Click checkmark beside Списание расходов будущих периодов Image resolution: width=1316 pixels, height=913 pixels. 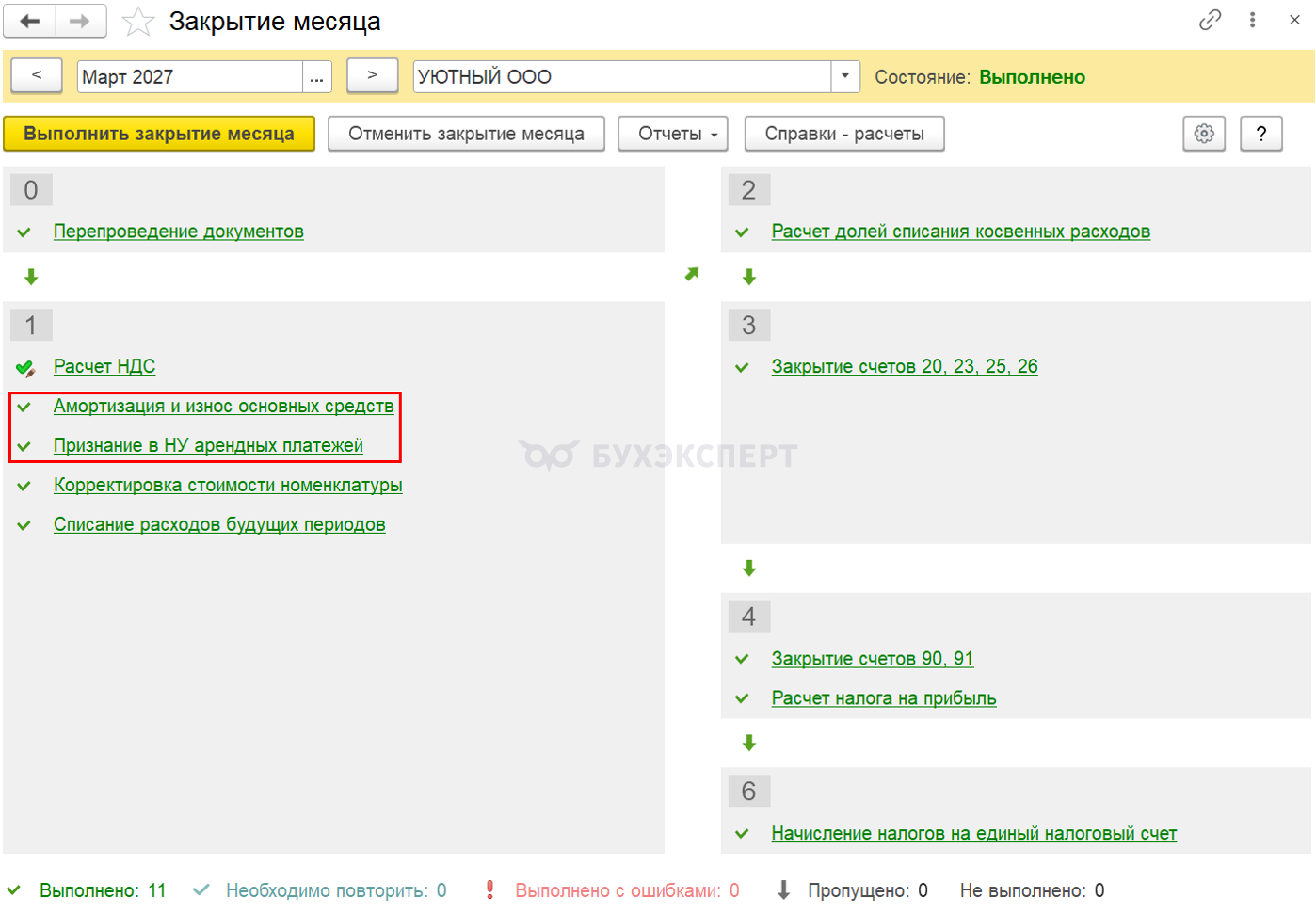click(24, 525)
